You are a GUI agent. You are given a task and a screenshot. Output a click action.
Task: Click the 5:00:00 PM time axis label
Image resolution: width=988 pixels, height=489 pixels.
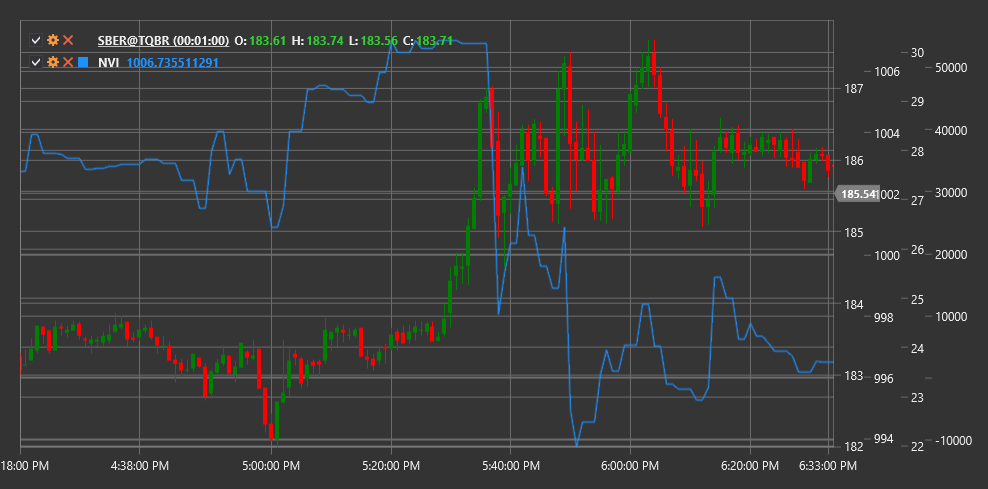[272, 466]
